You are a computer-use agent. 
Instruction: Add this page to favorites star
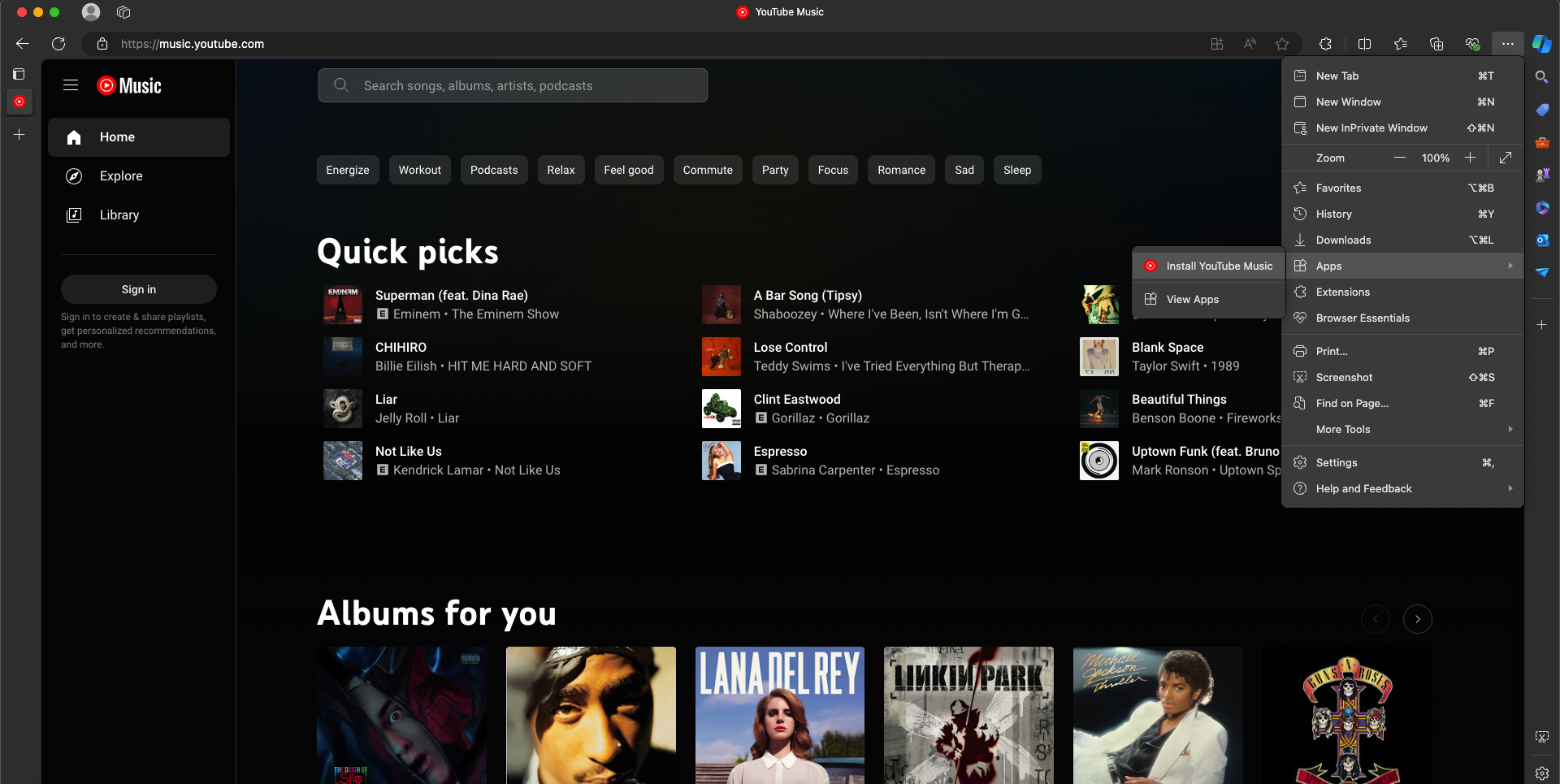pyautogui.click(x=1282, y=44)
